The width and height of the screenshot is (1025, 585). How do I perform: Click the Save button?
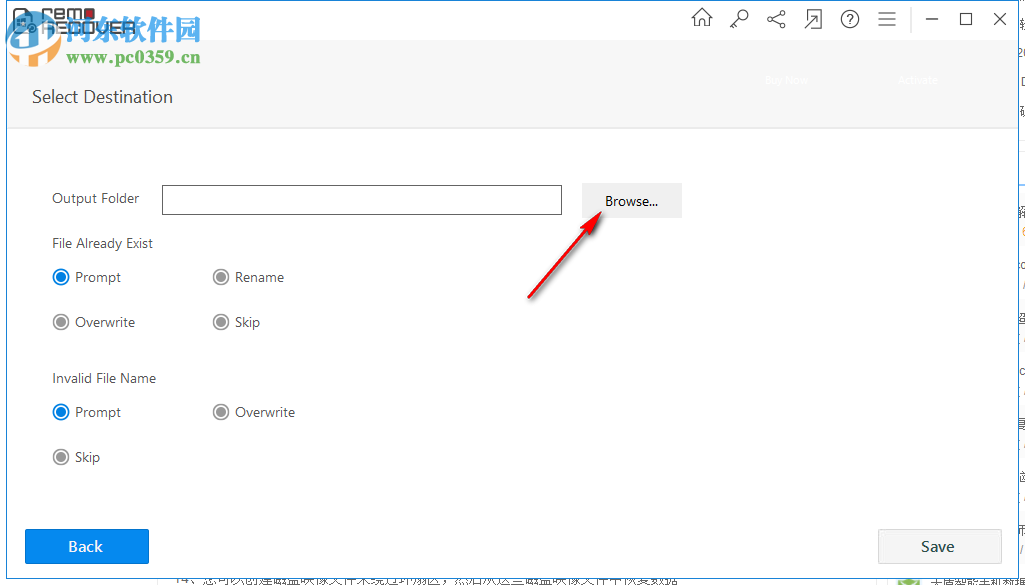pyautogui.click(x=939, y=546)
